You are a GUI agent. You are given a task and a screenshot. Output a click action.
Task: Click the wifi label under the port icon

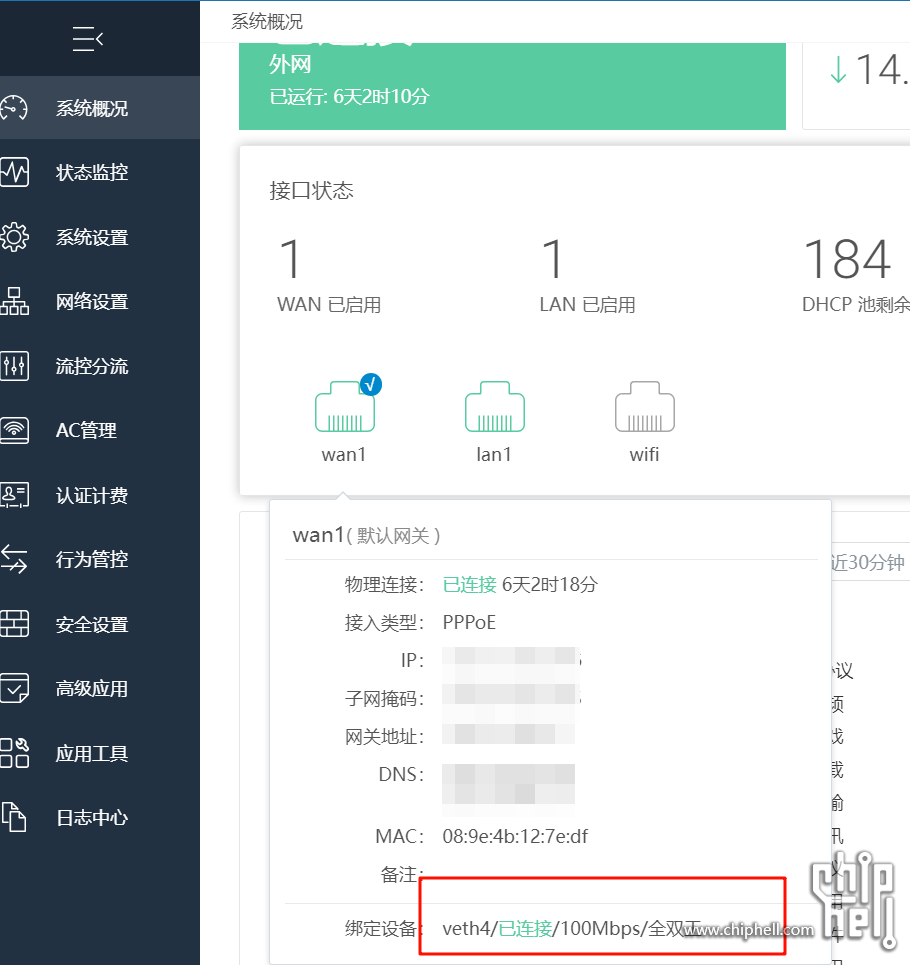coord(644,454)
